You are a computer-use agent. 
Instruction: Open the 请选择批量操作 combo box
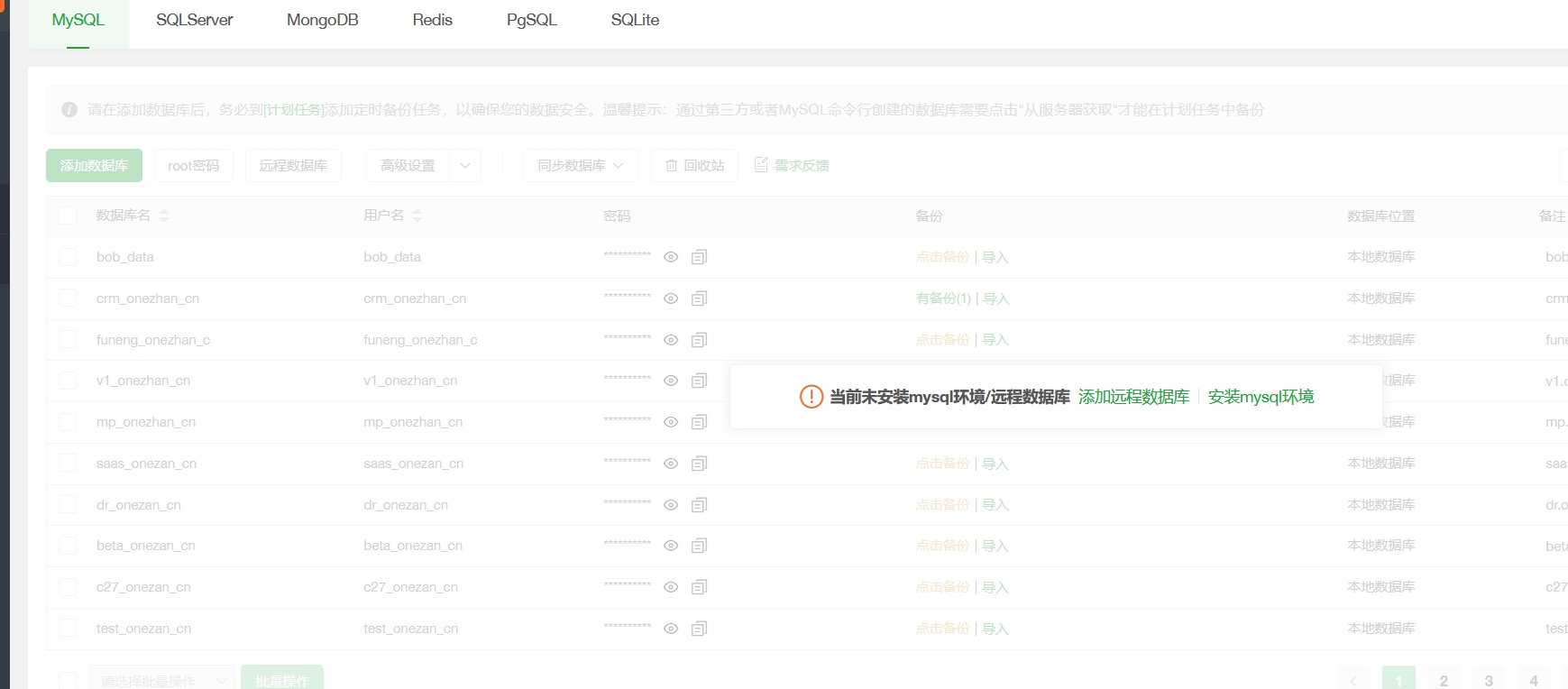pyautogui.click(x=162, y=678)
